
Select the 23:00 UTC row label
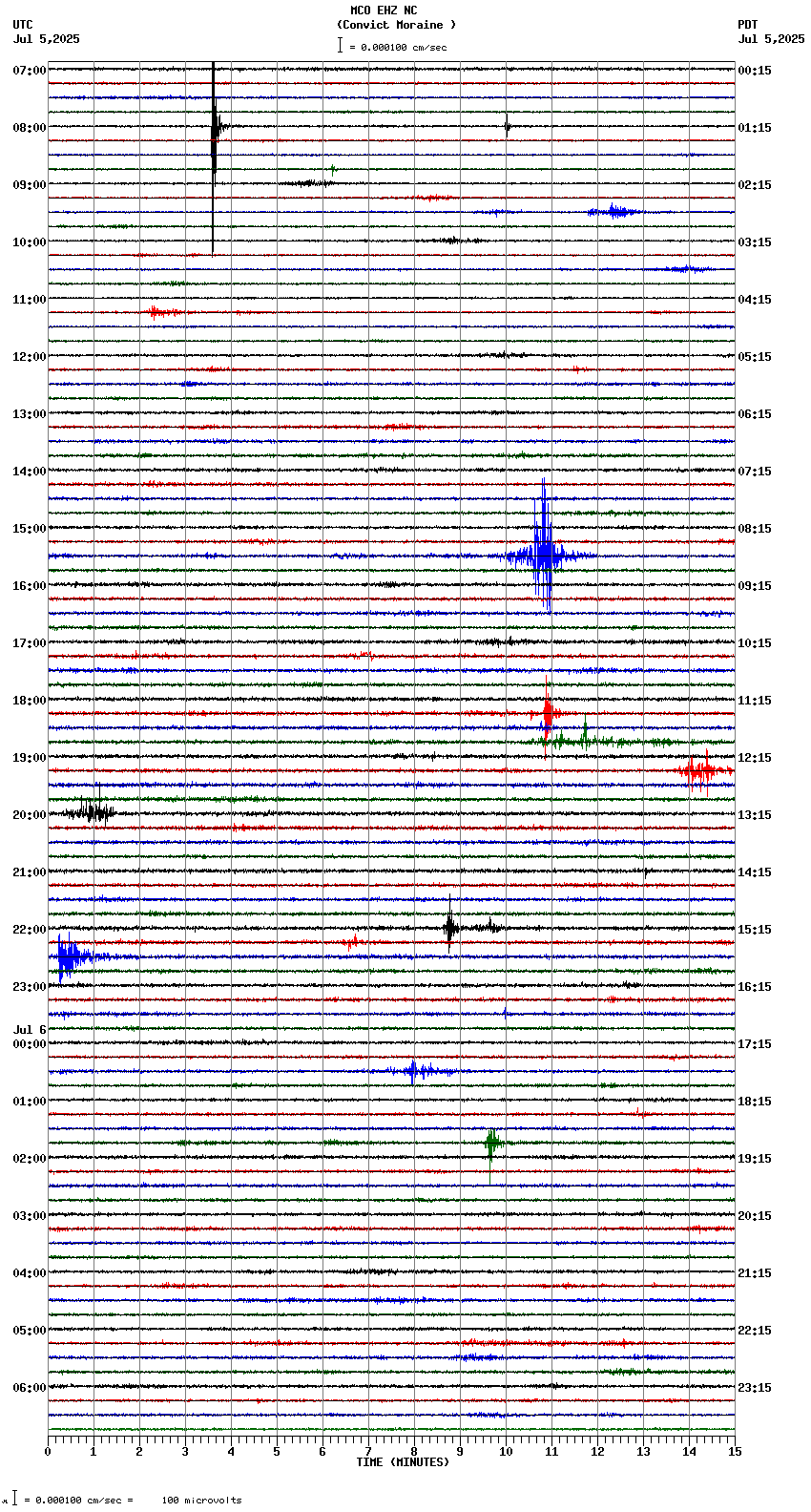[x=30, y=987]
